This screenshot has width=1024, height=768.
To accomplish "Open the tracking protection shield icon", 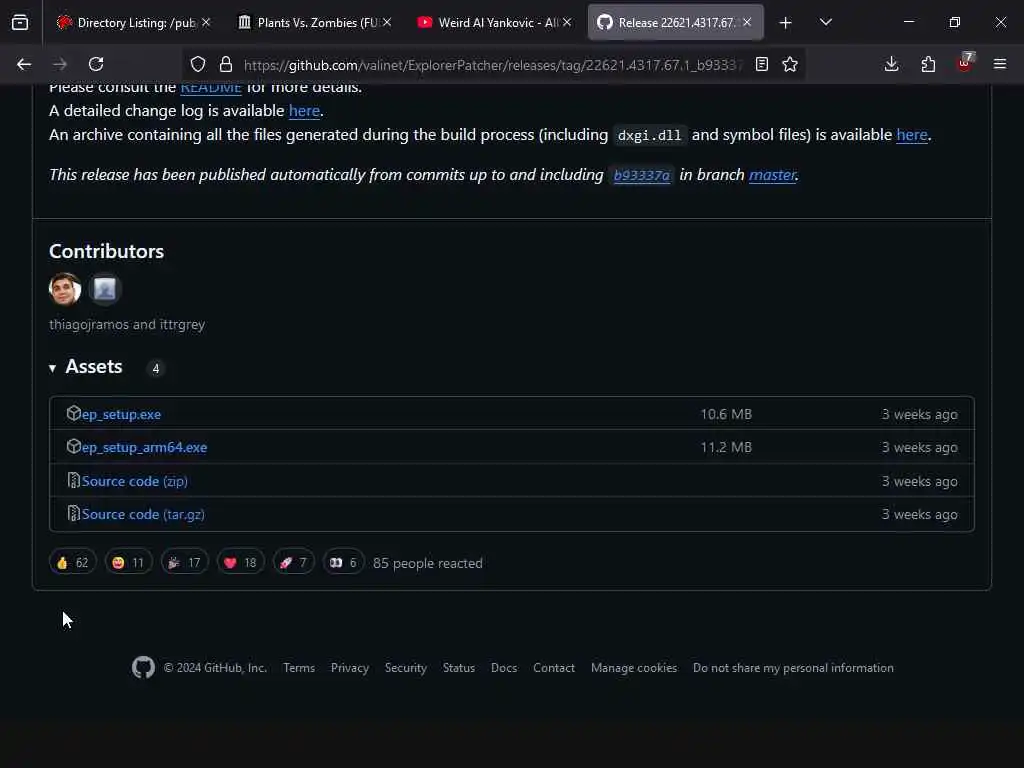I will pyautogui.click(x=198, y=64).
